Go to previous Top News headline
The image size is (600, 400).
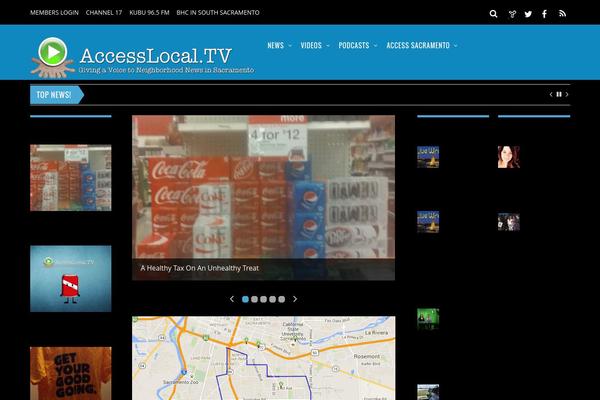(551, 94)
